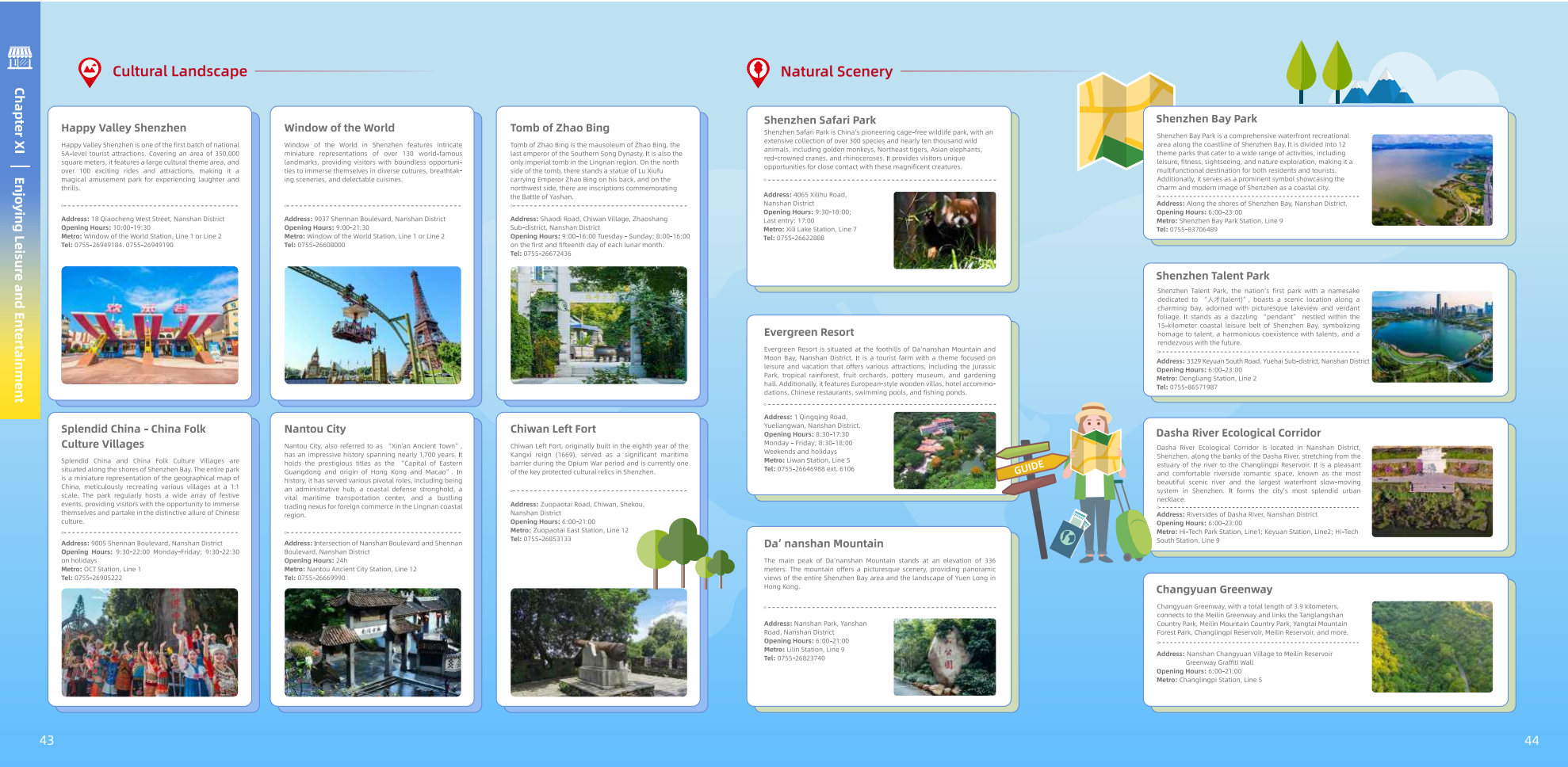
Task: Click page number 44
Action: [x=1532, y=740]
